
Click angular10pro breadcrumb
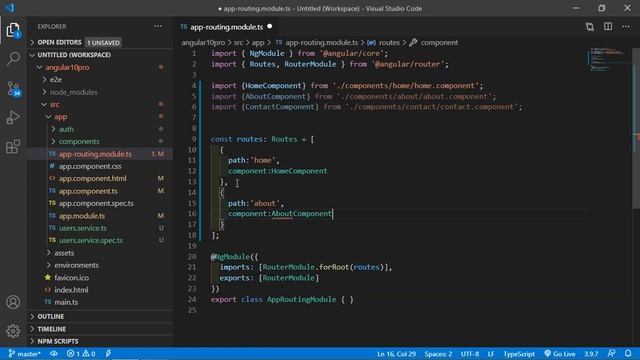coord(203,42)
